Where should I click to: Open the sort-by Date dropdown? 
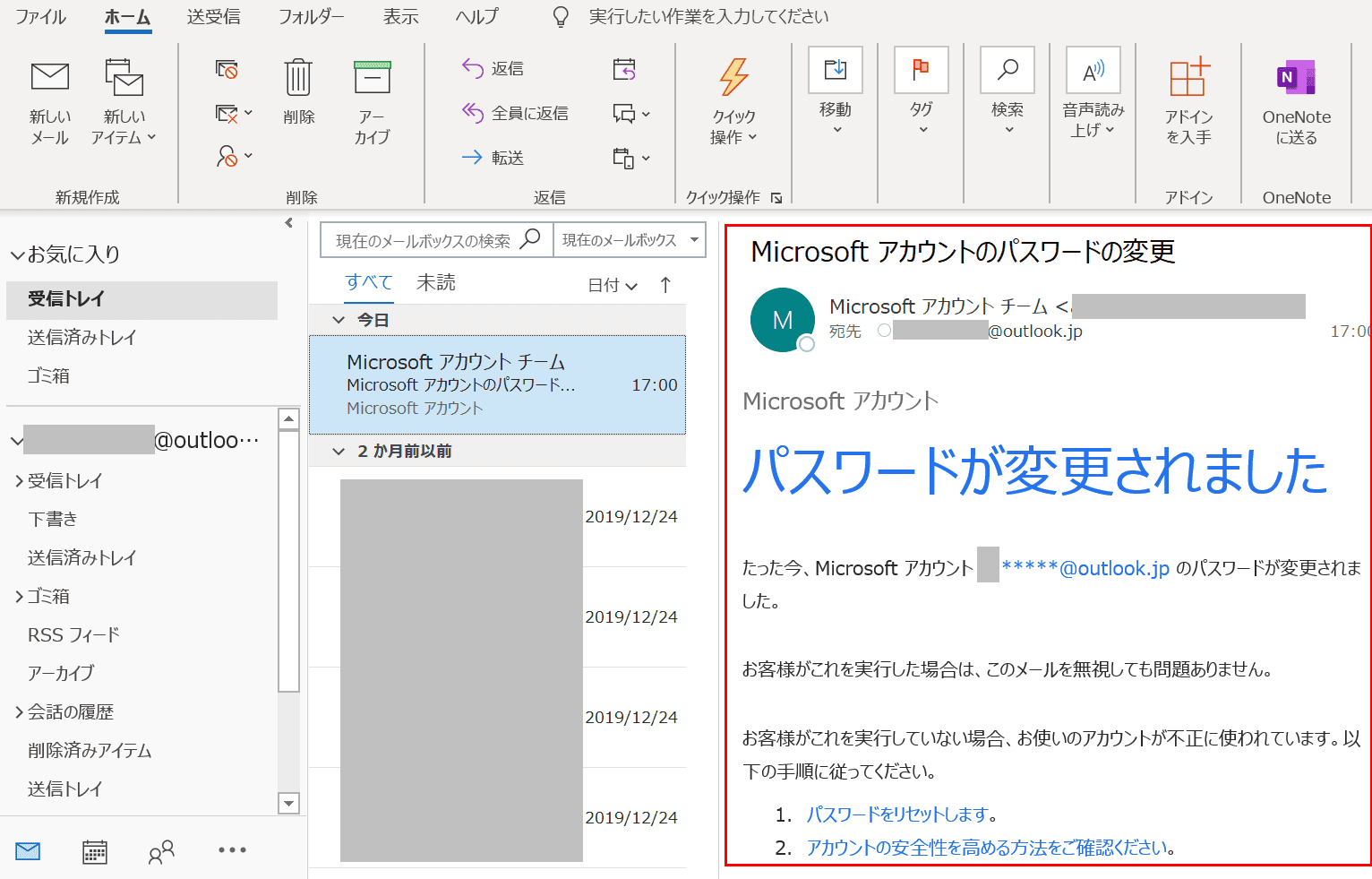tap(613, 286)
